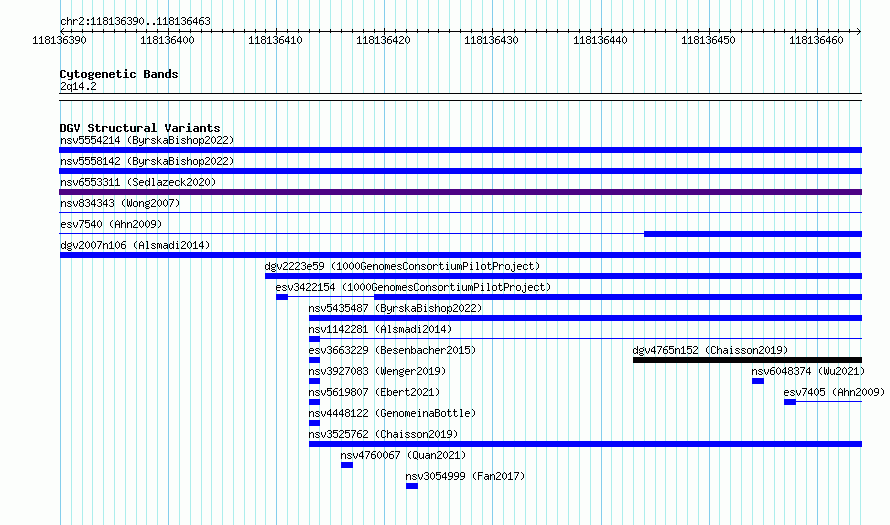Open nsv3054999 (Fan2017) label

click(x=465, y=476)
